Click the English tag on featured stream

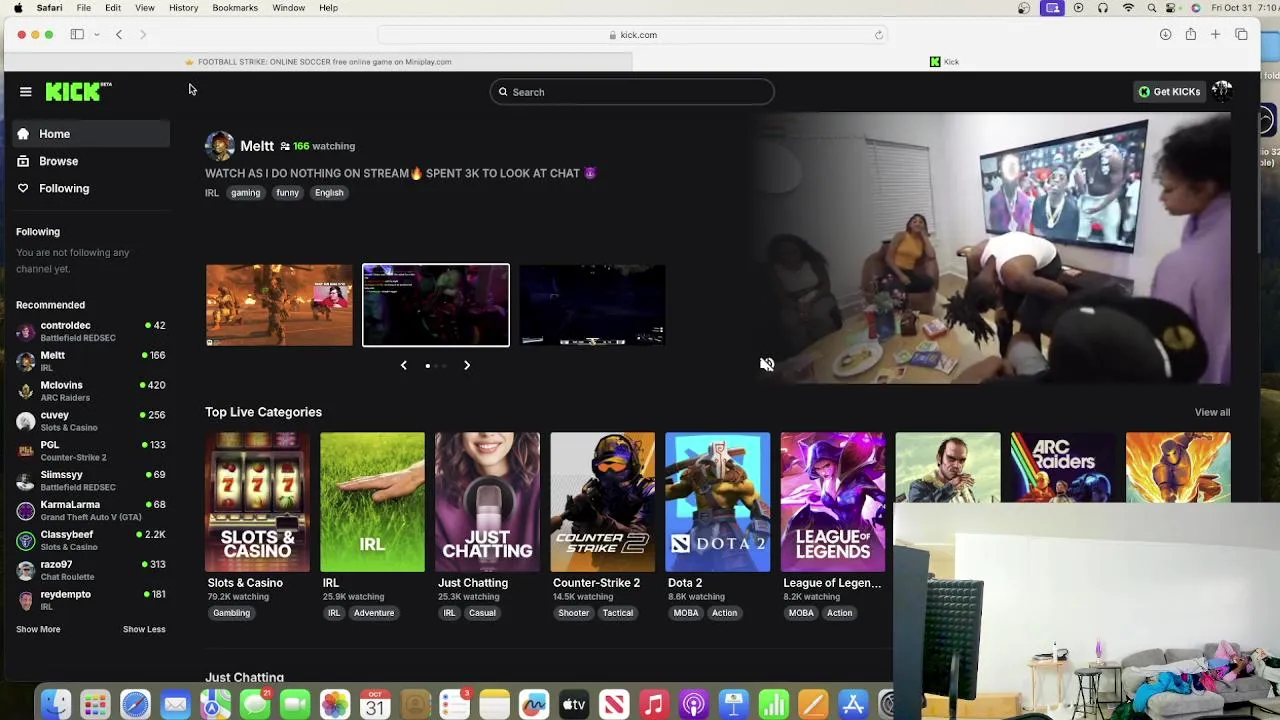click(329, 193)
